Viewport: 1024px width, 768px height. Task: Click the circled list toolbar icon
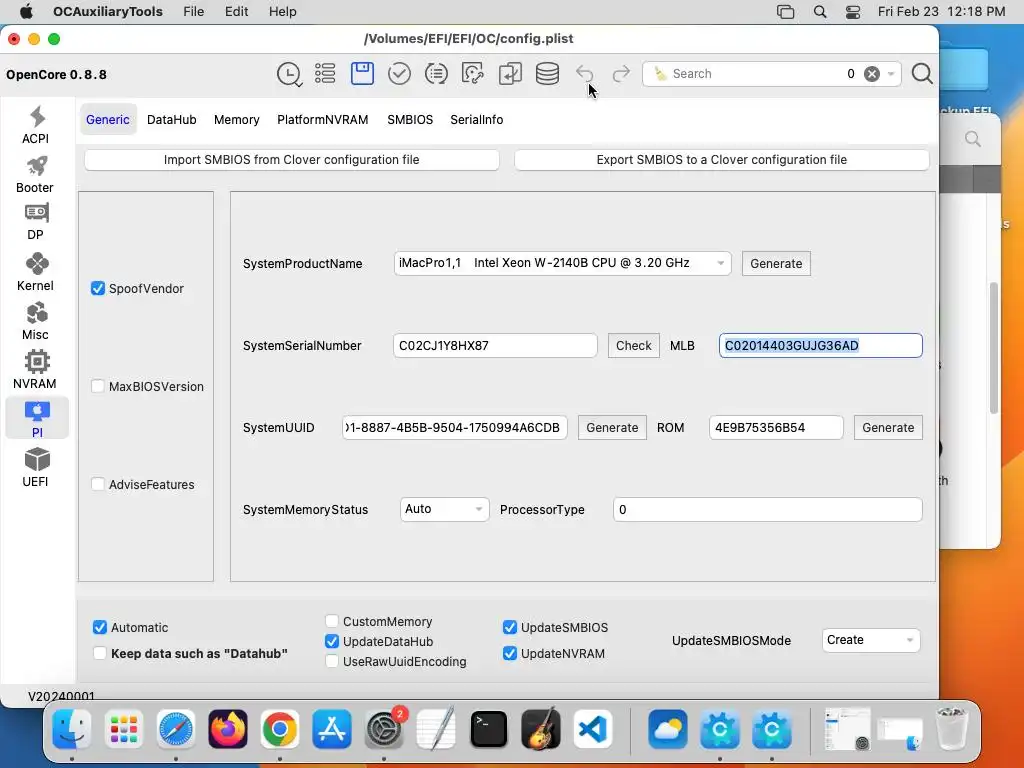coord(436,74)
